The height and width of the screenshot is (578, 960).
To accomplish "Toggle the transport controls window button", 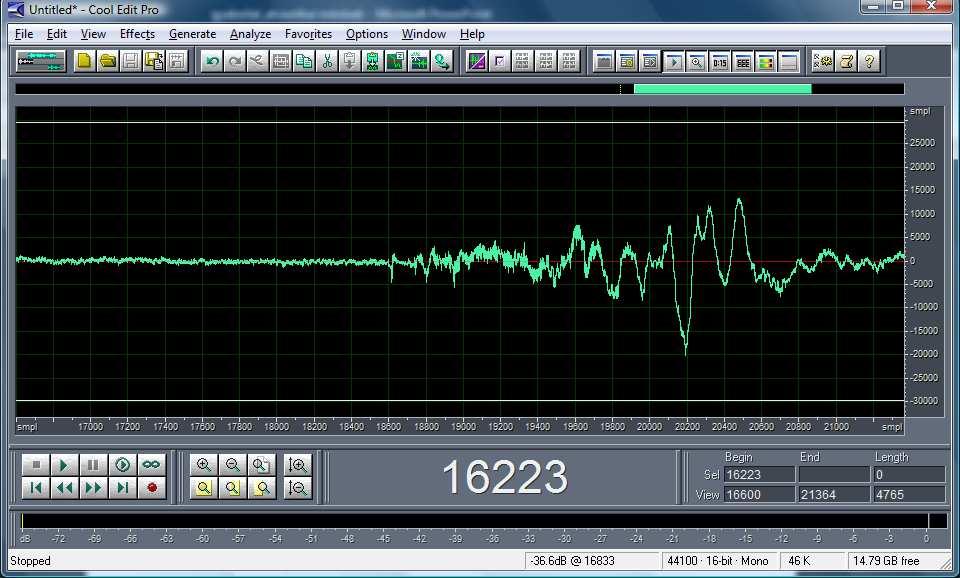I will (x=673, y=61).
